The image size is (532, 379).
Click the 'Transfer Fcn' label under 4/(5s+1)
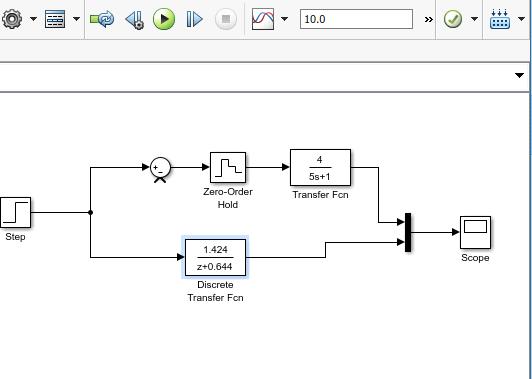320,195
